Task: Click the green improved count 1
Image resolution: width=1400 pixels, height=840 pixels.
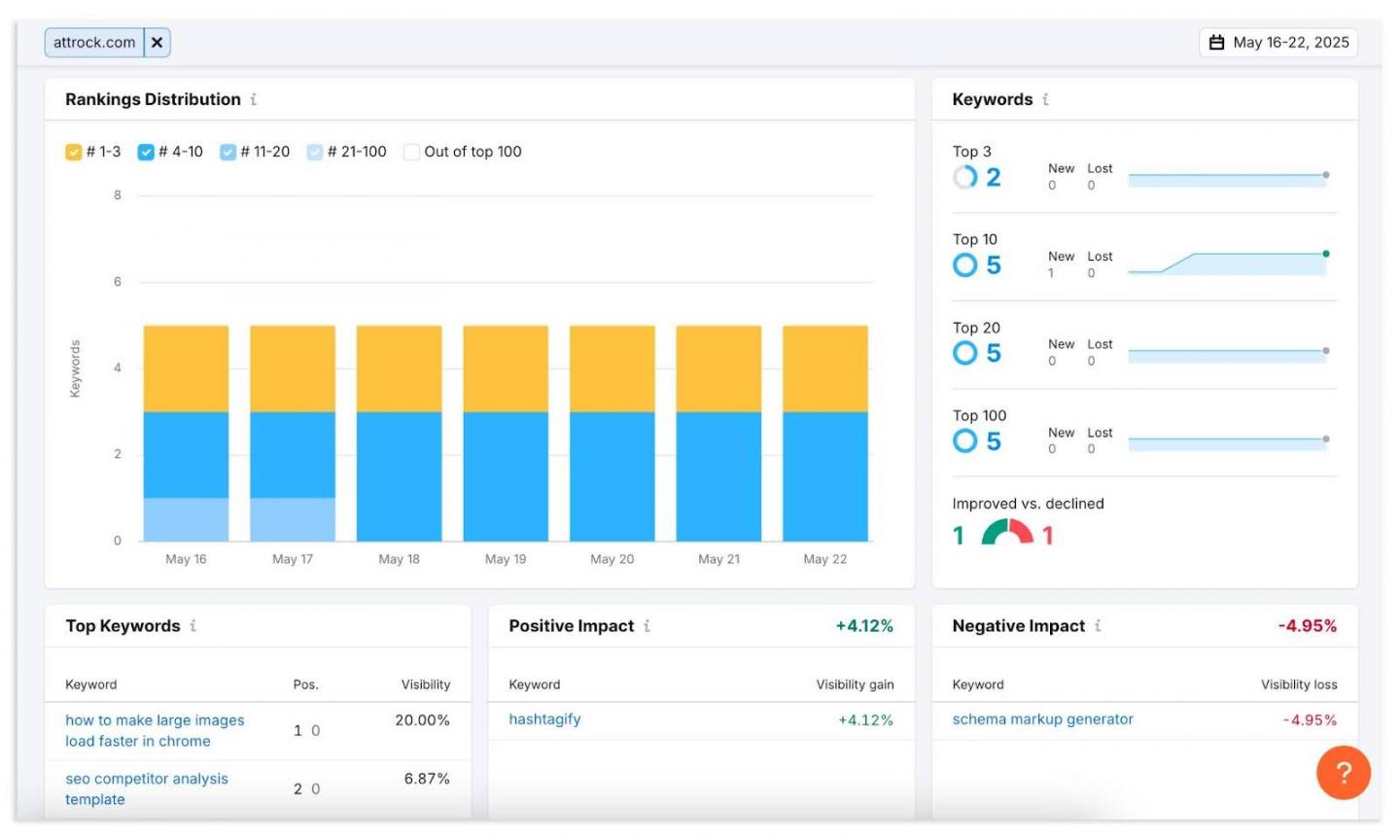Action: pos(959,535)
